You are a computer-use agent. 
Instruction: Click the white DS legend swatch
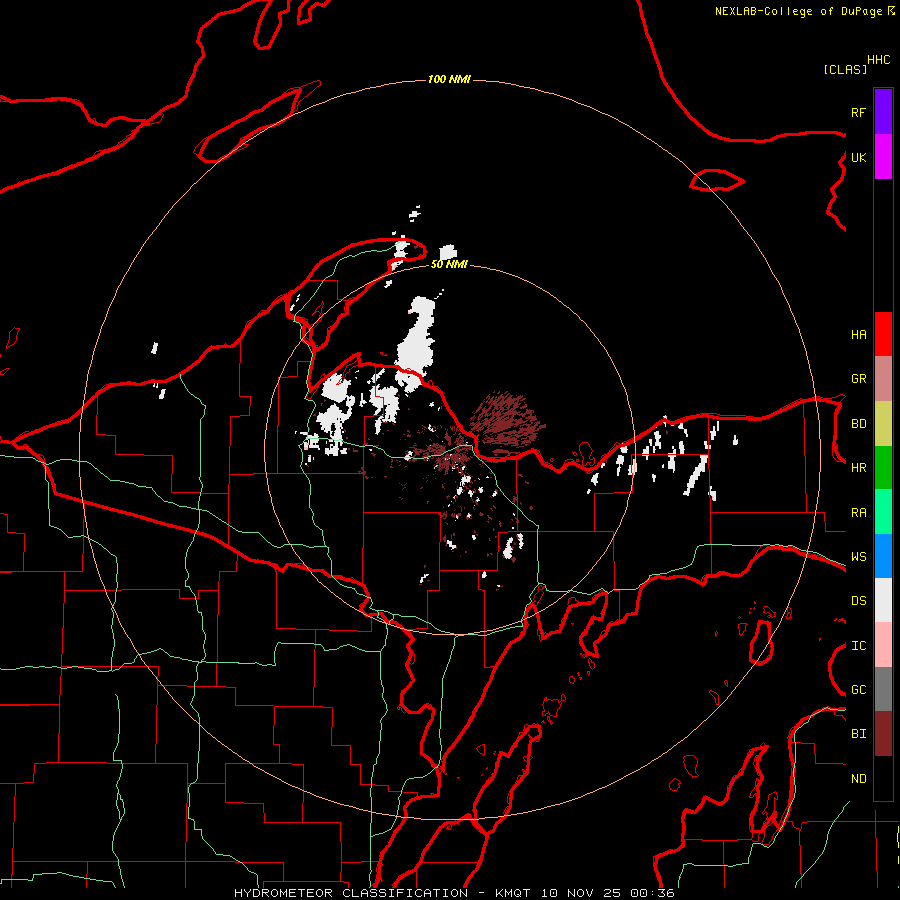coord(883,600)
